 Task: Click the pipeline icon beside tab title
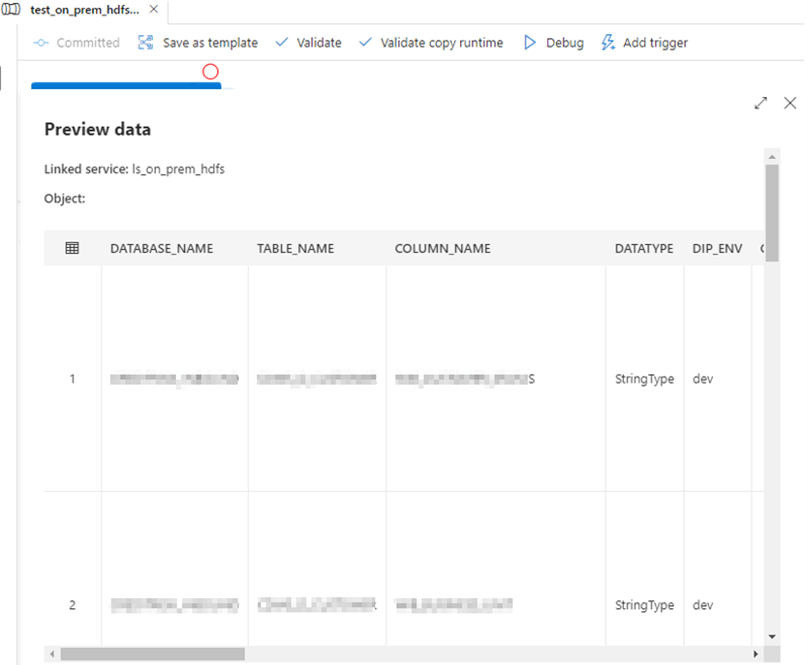[x=13, y=9]
